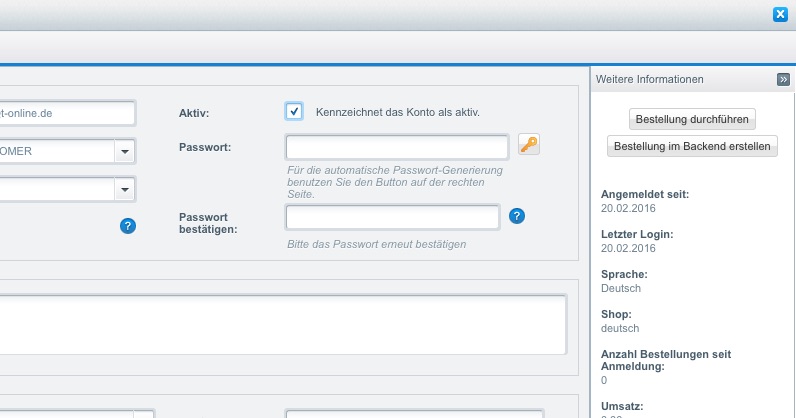The height and width of the screenshot is (418, 796).
Task: Click Bestellung im Backend erstellen button
Action: pyautogui.click(x=692, y=147)
